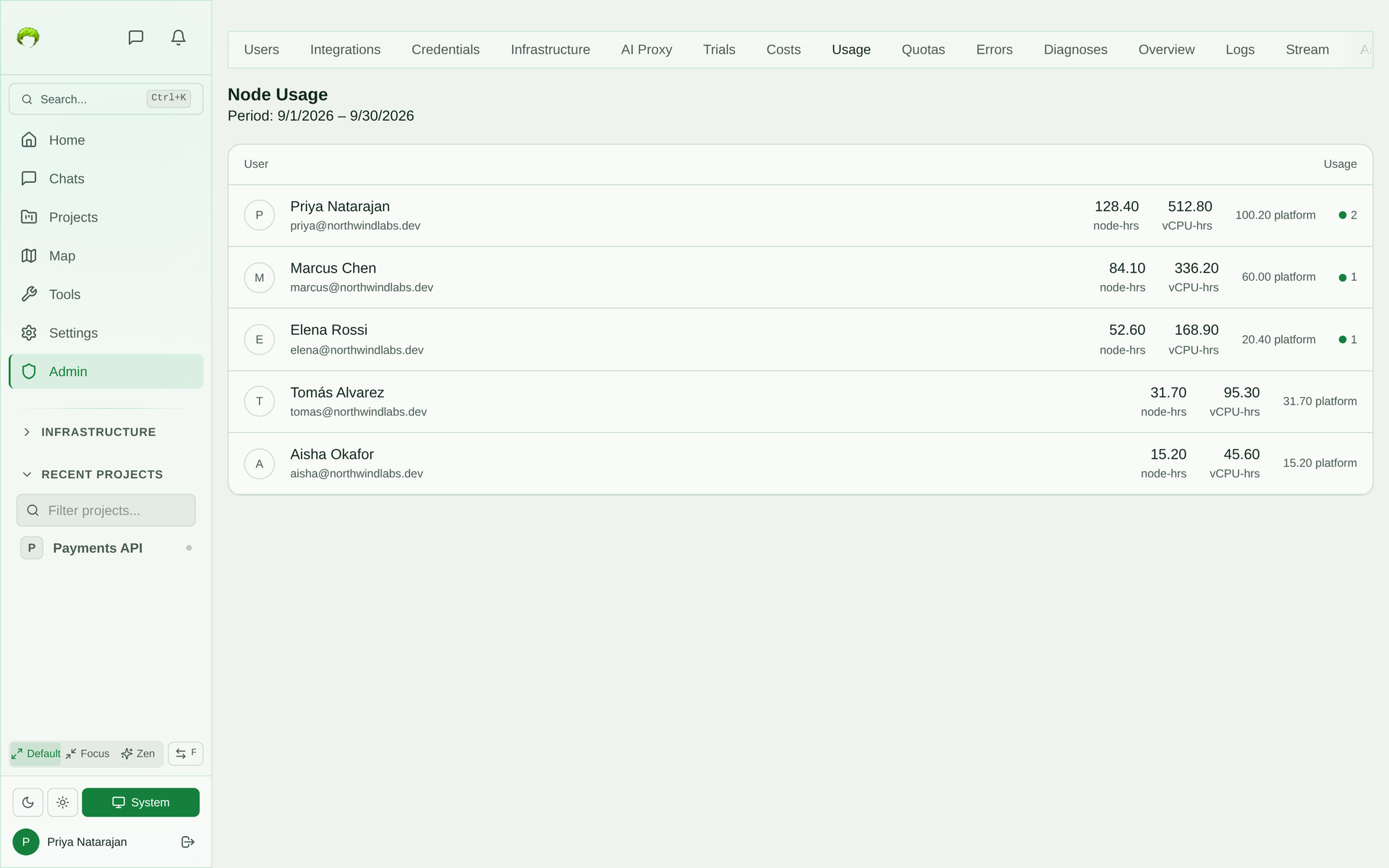Click Aisha Okafor's A avatar
The width and height of the screenshot is (1389, 868).
coord(259,464)
